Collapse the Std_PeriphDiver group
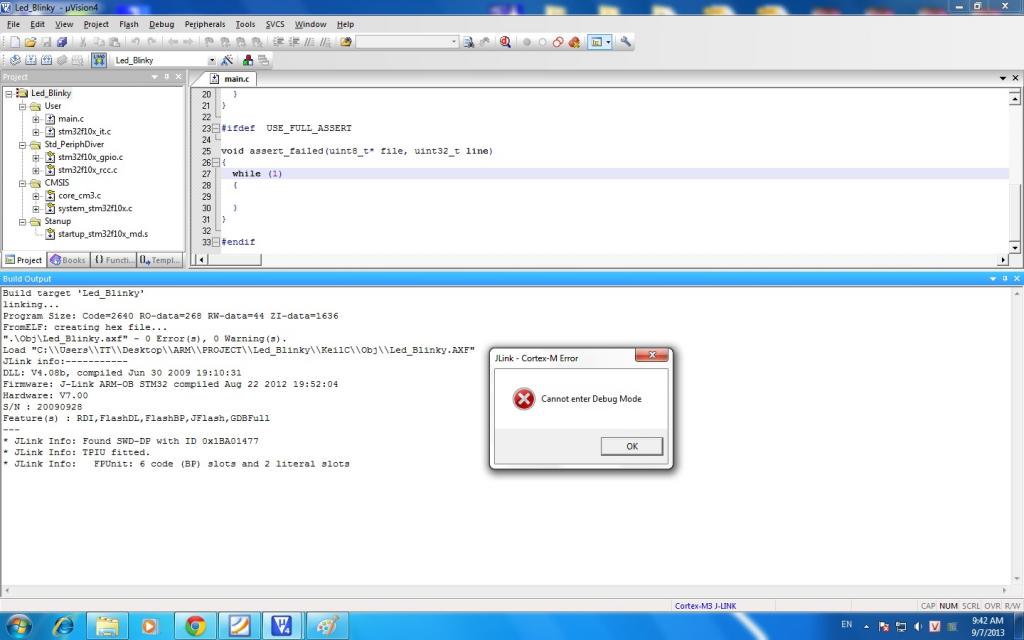The height and width of the screenshot is (640, 1024). pos(22,145)
